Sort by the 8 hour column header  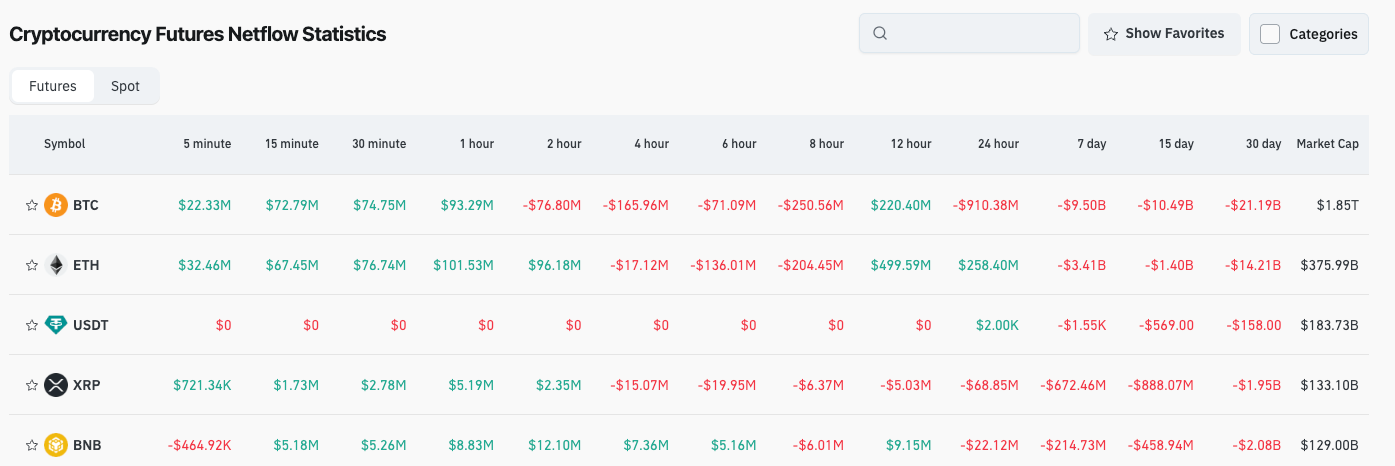coord(827,144)
